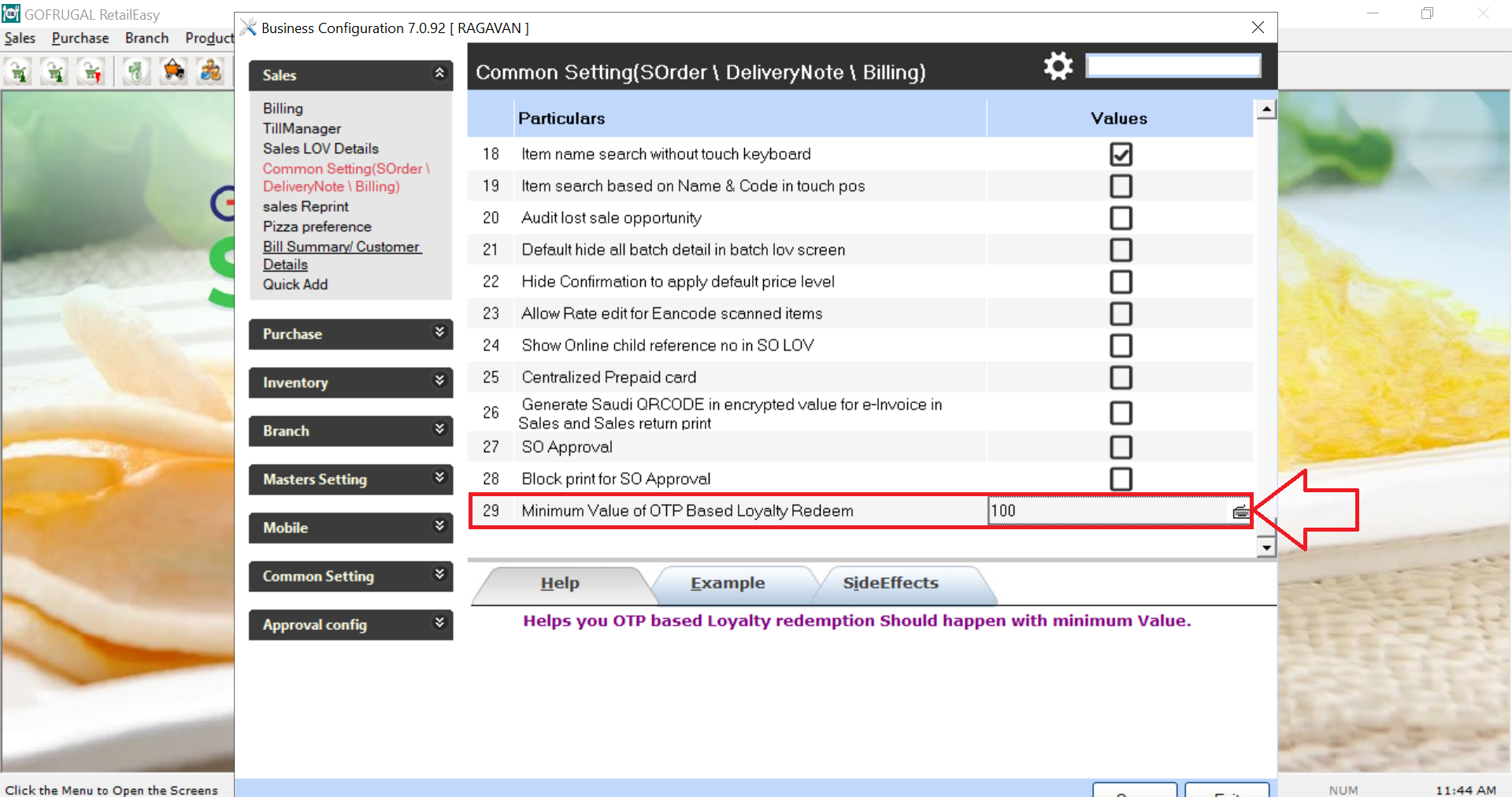Open the Branch menu in main window
Viewport: 1512px width, 797px height.
(146, 38)
